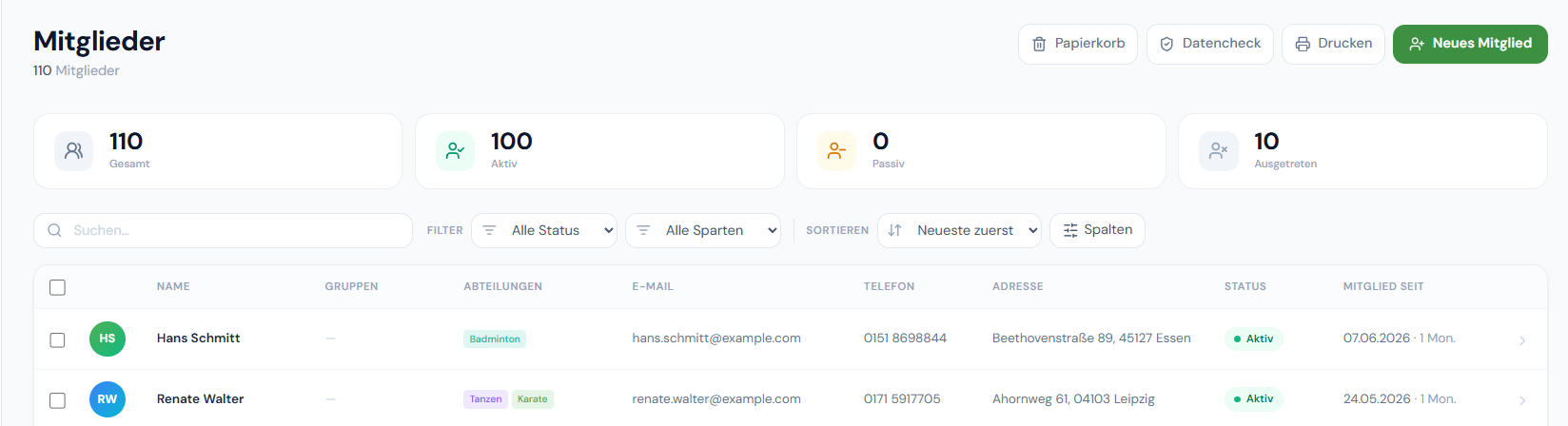The image size is (1568, 426).
Task: Click hans.schmitt@example.com email
Action: click(716, 338)
